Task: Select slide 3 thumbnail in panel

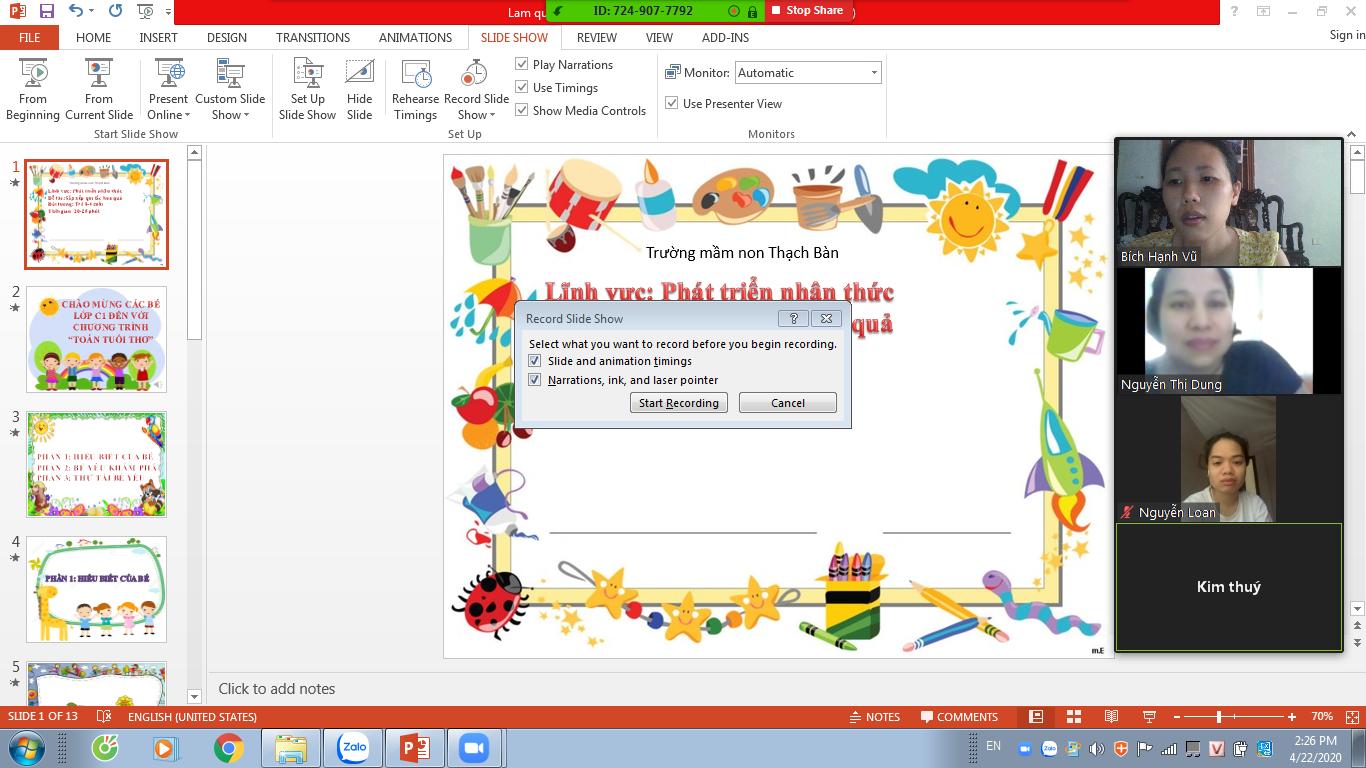Action: click(x=96, y=464)
